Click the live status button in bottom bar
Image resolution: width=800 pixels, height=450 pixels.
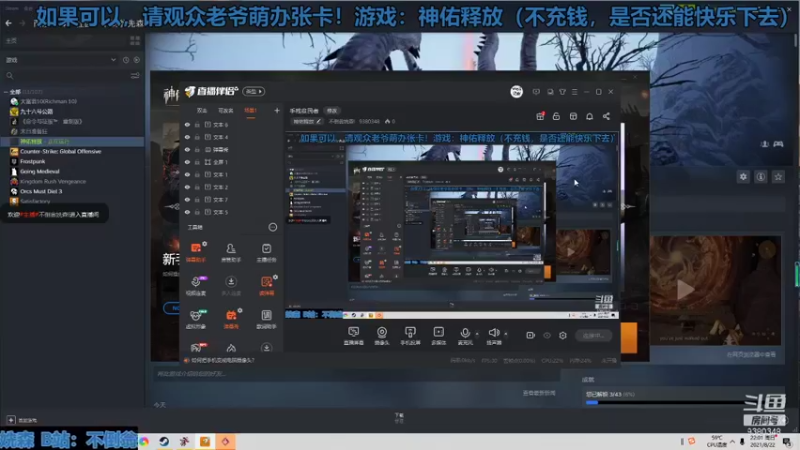click(593, 335)
